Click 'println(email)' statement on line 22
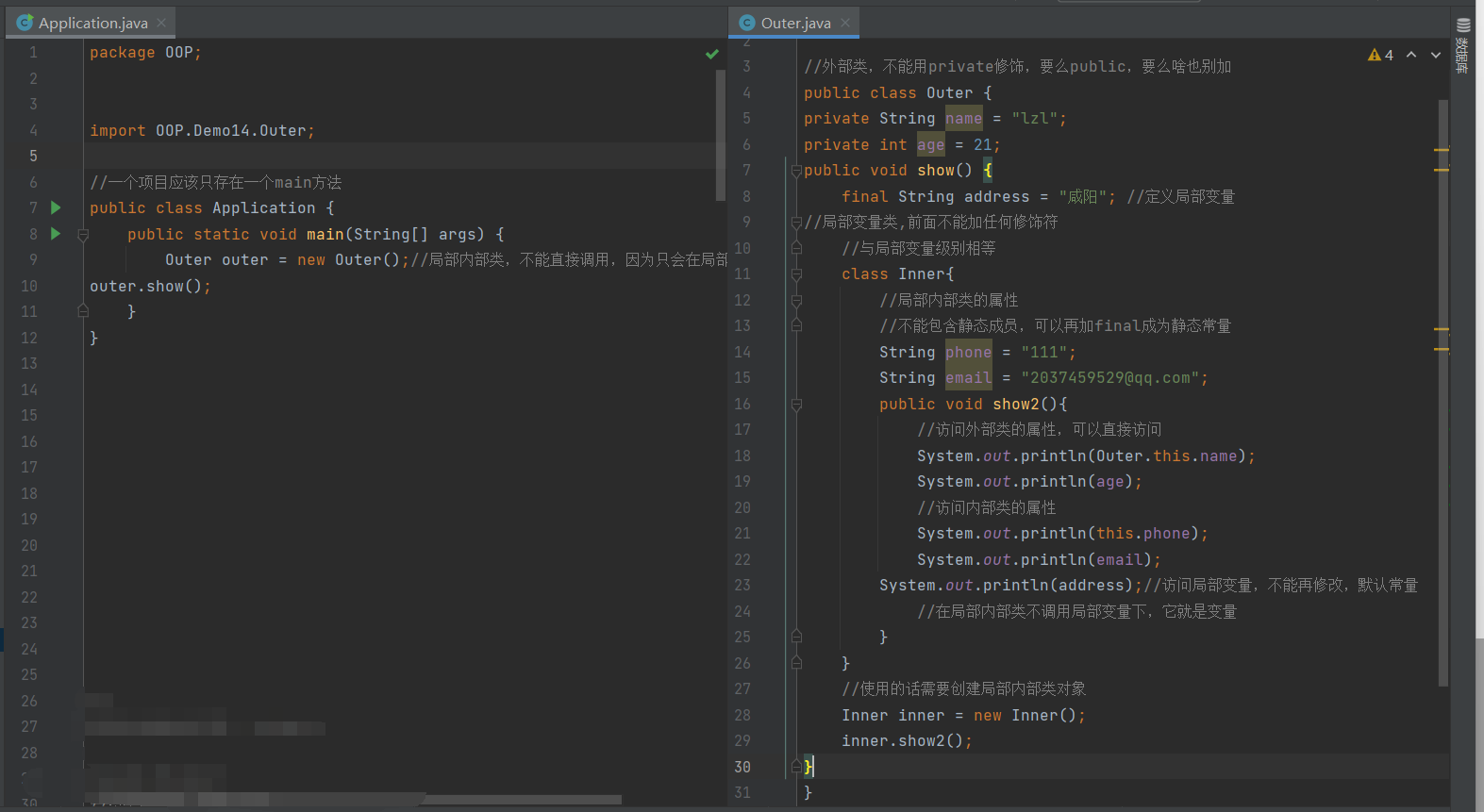This screenshot has height=812, width=1484. [1039, 559]
